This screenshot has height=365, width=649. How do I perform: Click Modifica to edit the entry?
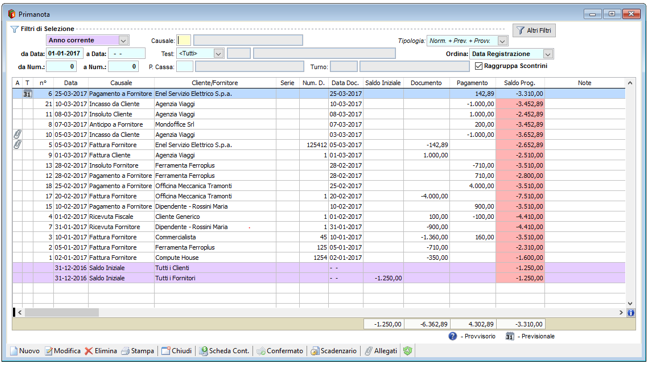pyautogui.click(x=62, y=351)
